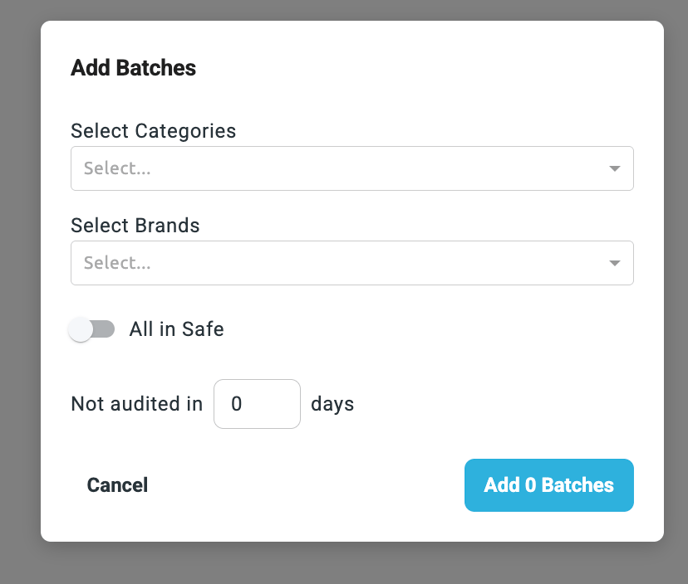This screenshot has height=584, width=688.
Task: Click the 0 value in the days input
Action: coord(237,404)
